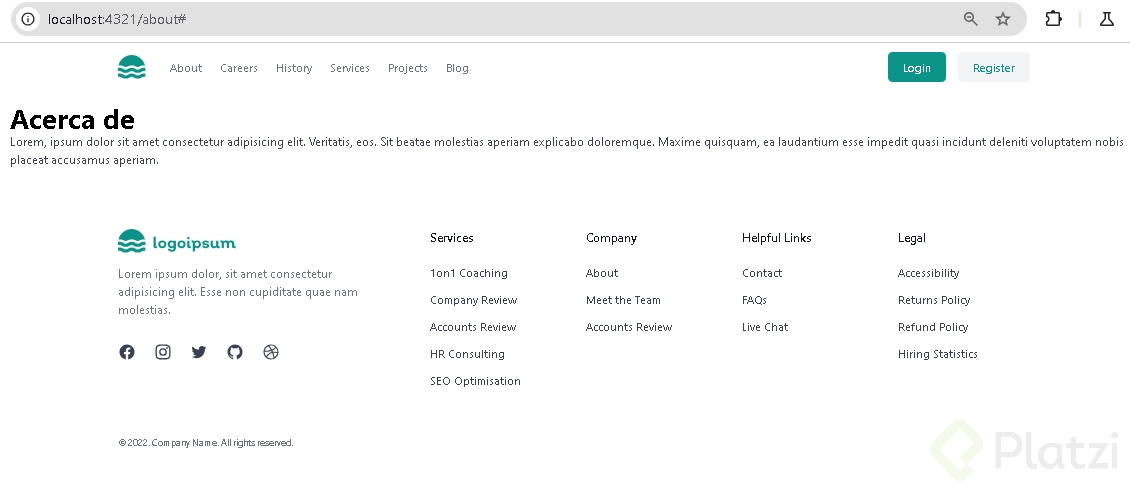Screen dimensions: 1130x486
Task: Bookmark this page with star icon
Action: [1003, 19]
